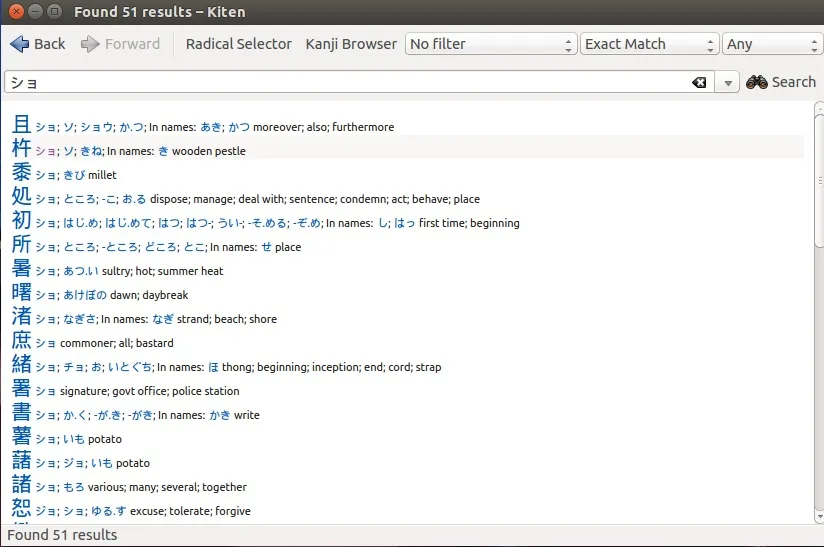Open the No filter dropdown
Screen dimensions: 824x547
click(x=491, y=44)
